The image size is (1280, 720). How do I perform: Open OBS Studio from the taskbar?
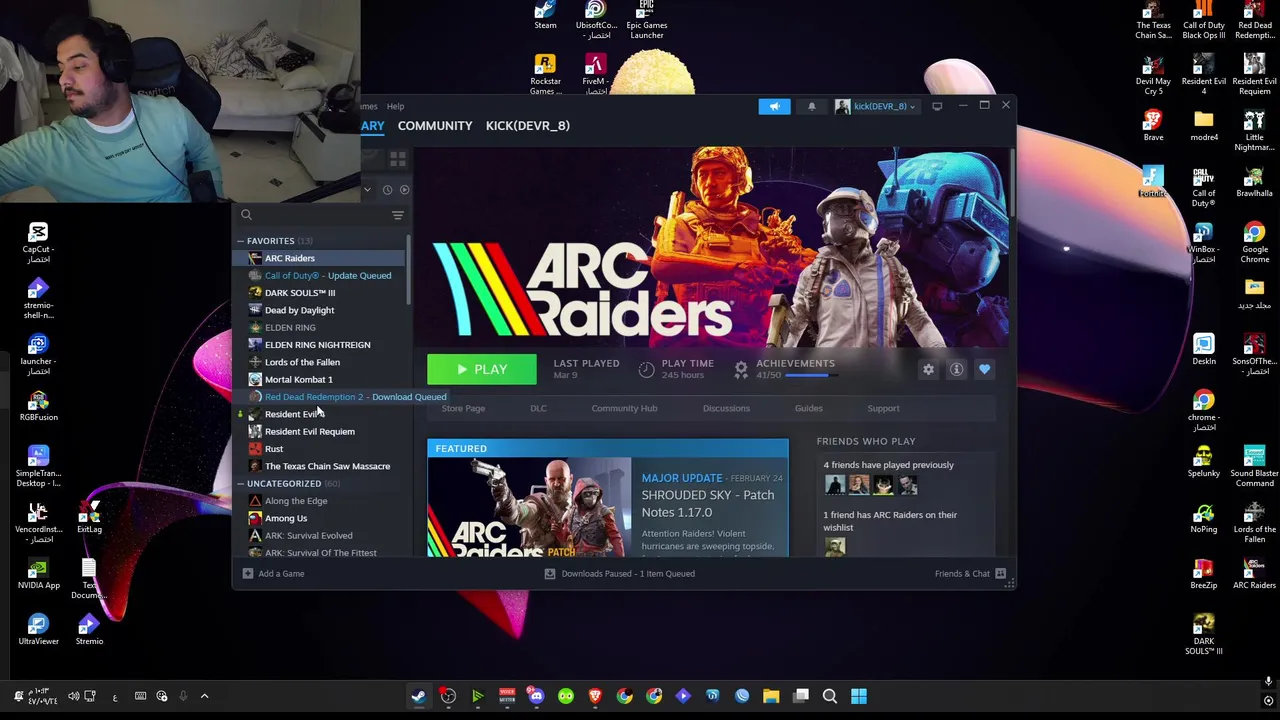[x=448, y=696]
